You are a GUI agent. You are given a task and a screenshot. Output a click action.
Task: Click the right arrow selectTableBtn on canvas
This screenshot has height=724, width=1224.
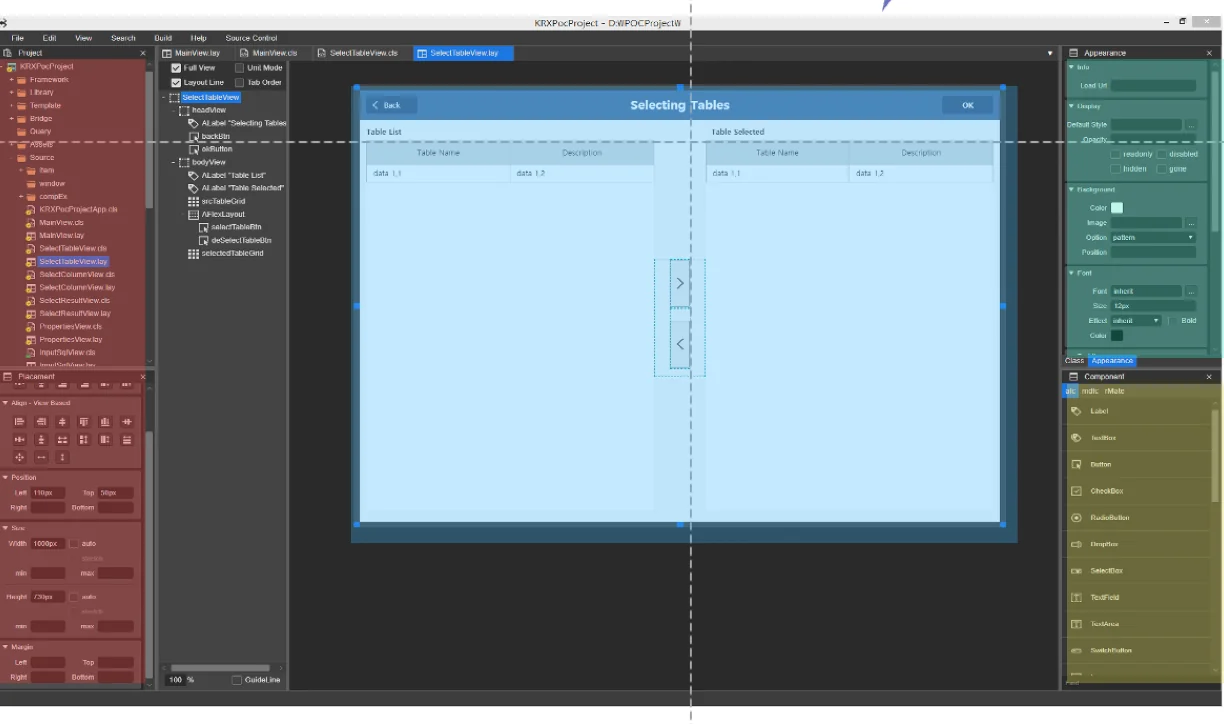(680, 284)
